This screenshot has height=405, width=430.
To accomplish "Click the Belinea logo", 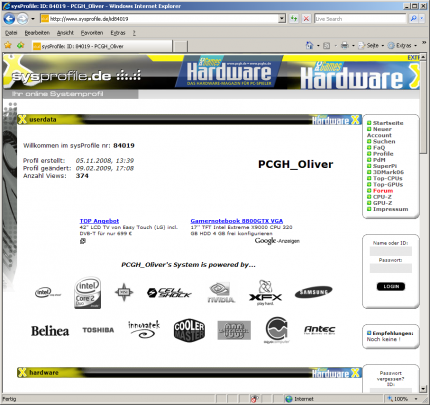I will pyautogui.click(x=50, y=331).
